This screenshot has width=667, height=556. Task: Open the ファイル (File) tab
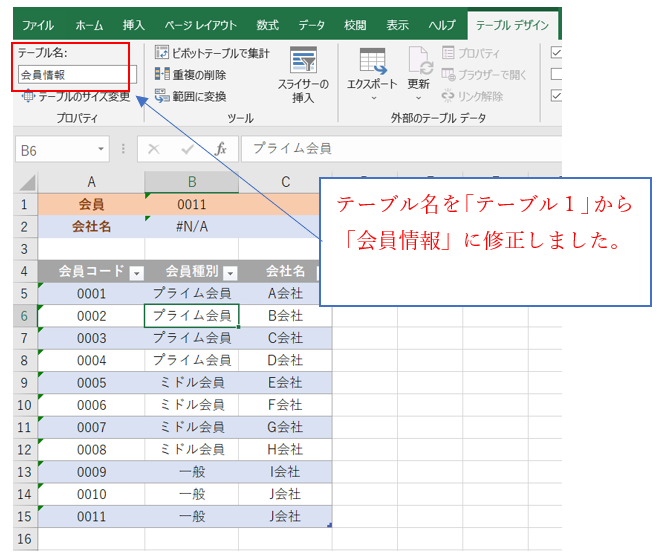[38, 23]
